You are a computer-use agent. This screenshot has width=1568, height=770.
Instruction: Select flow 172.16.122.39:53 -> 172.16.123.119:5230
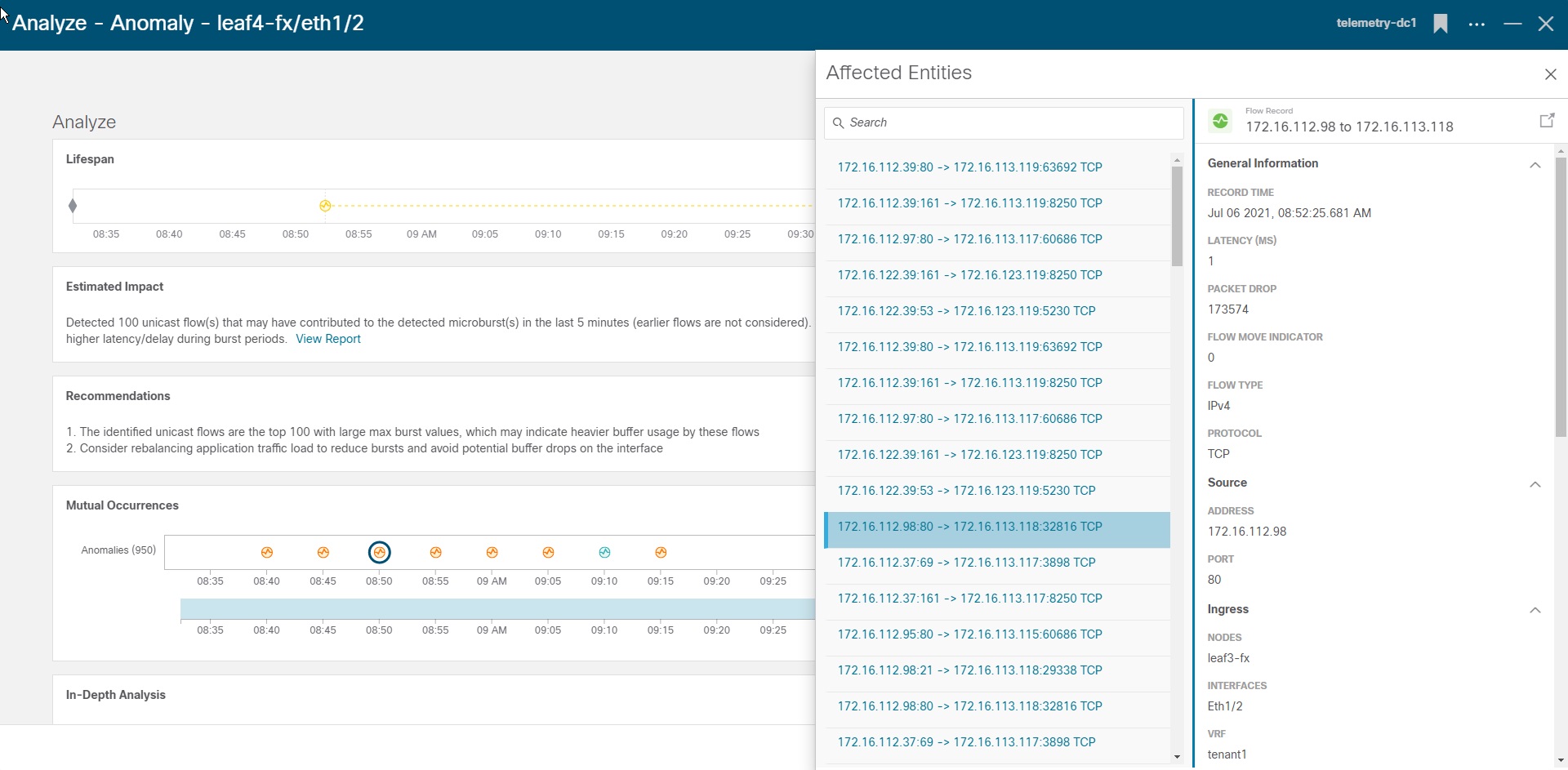point(967,310)
